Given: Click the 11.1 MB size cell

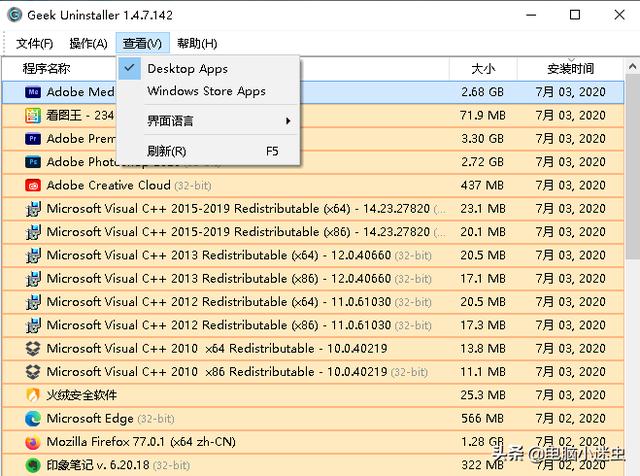Looking at the screenshot, I should 482,372.
